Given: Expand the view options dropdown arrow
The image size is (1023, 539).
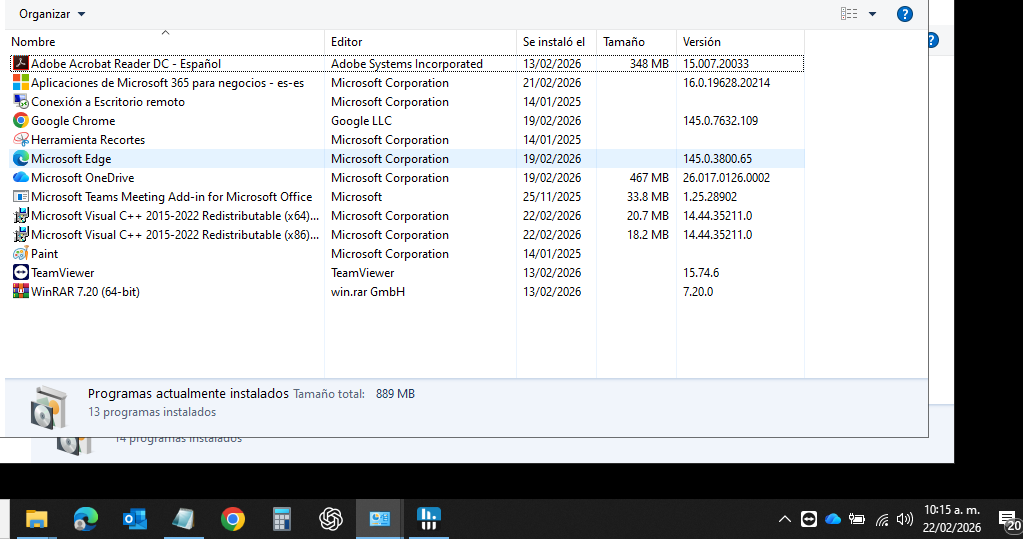Looking at the screenshot, I should coord(872,14).
